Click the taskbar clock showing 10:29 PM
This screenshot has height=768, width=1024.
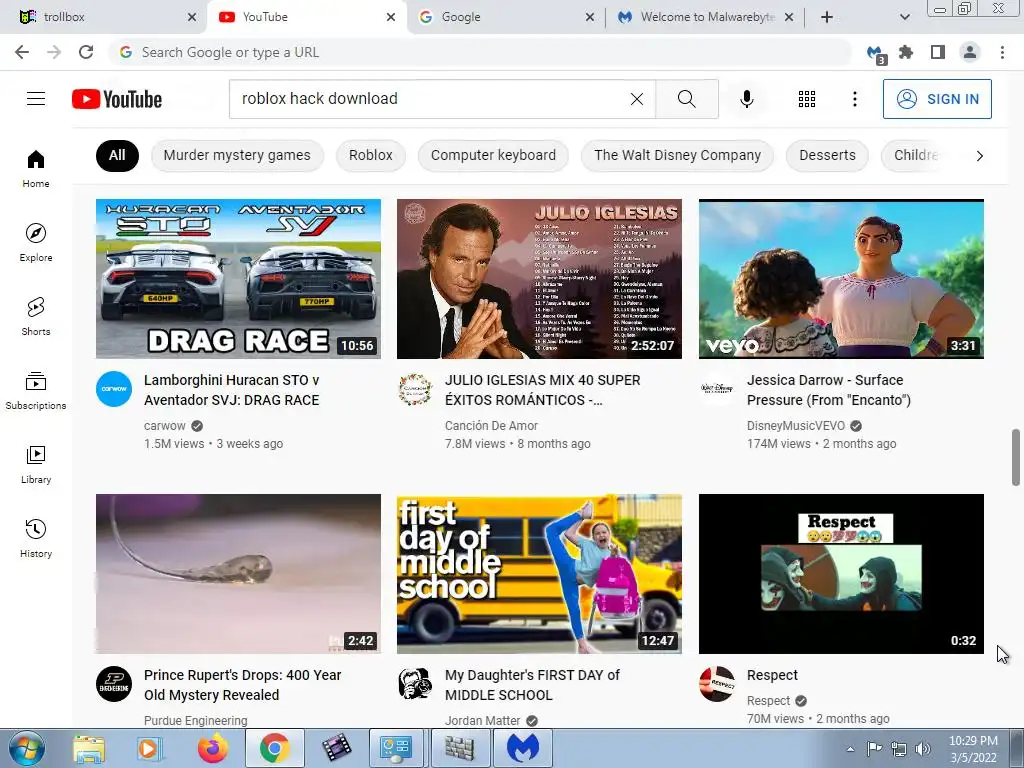point(973,749)
